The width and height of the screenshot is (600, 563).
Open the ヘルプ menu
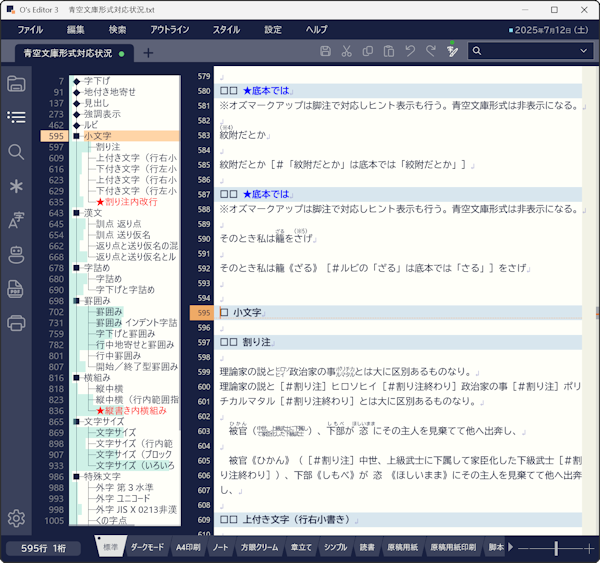[316, 30]
